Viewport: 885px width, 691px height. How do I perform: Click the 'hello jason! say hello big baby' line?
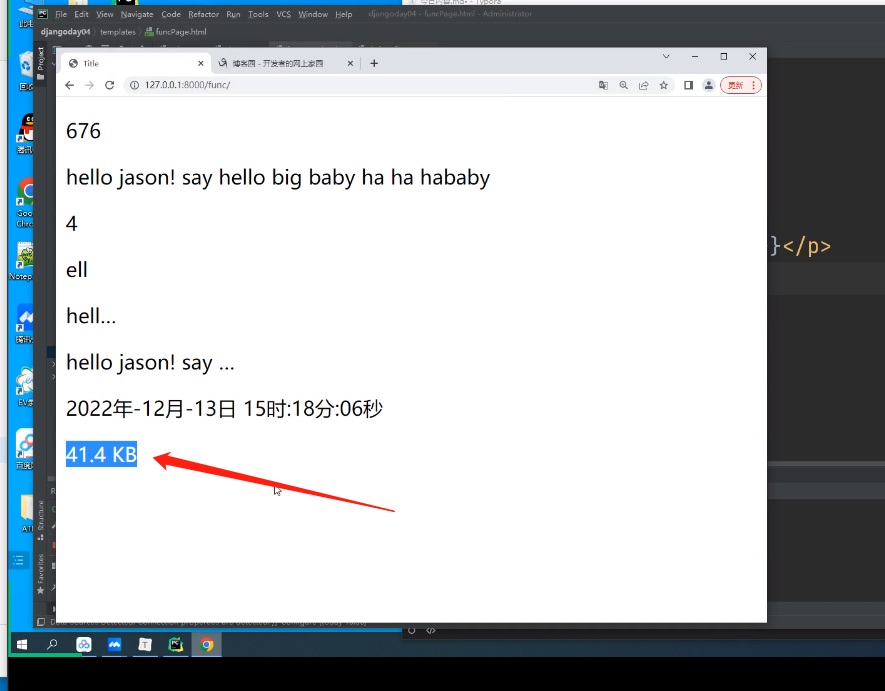[278, 178]
